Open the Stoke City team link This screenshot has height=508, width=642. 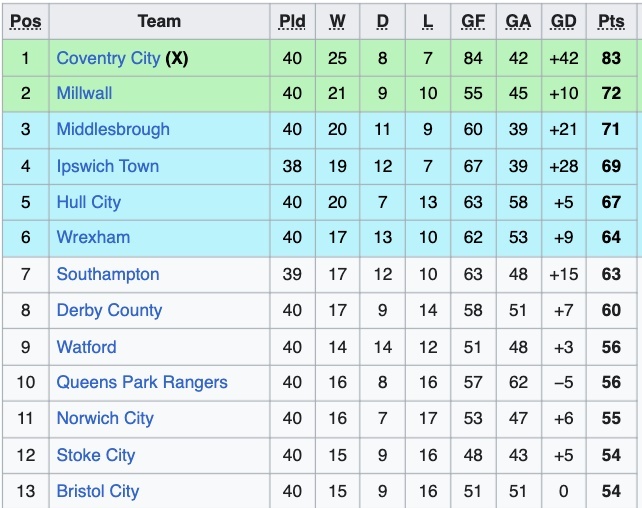95,455
